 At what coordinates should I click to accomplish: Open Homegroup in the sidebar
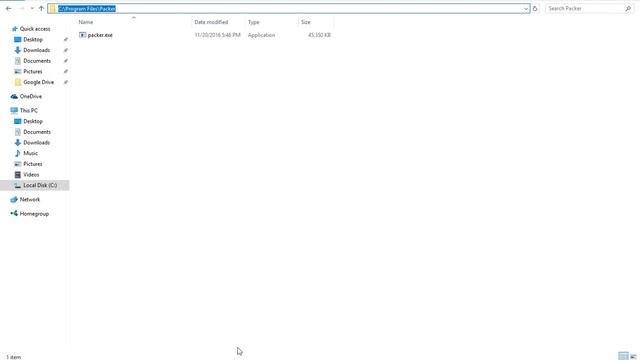[34, 214]
